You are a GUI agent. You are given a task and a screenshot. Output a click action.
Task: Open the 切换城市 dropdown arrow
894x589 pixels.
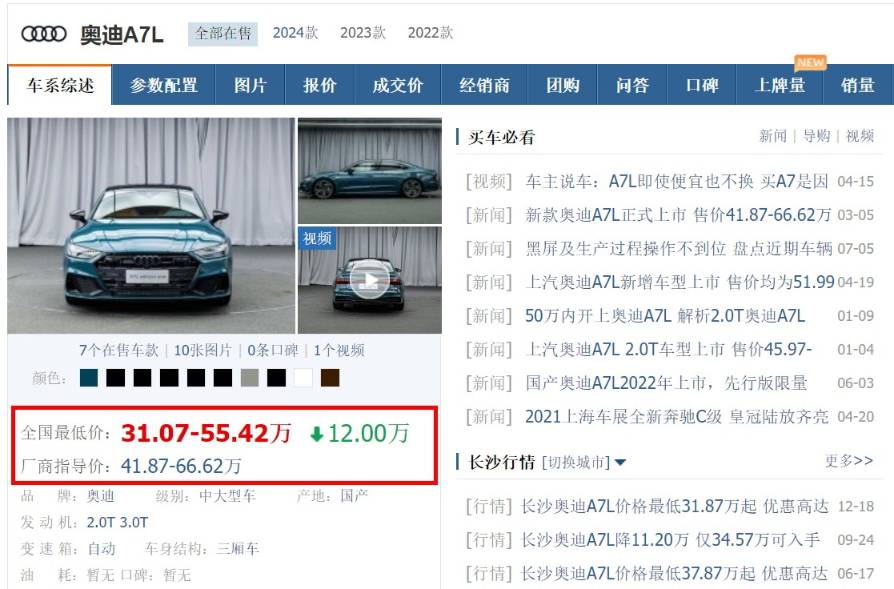click(620, 462)
